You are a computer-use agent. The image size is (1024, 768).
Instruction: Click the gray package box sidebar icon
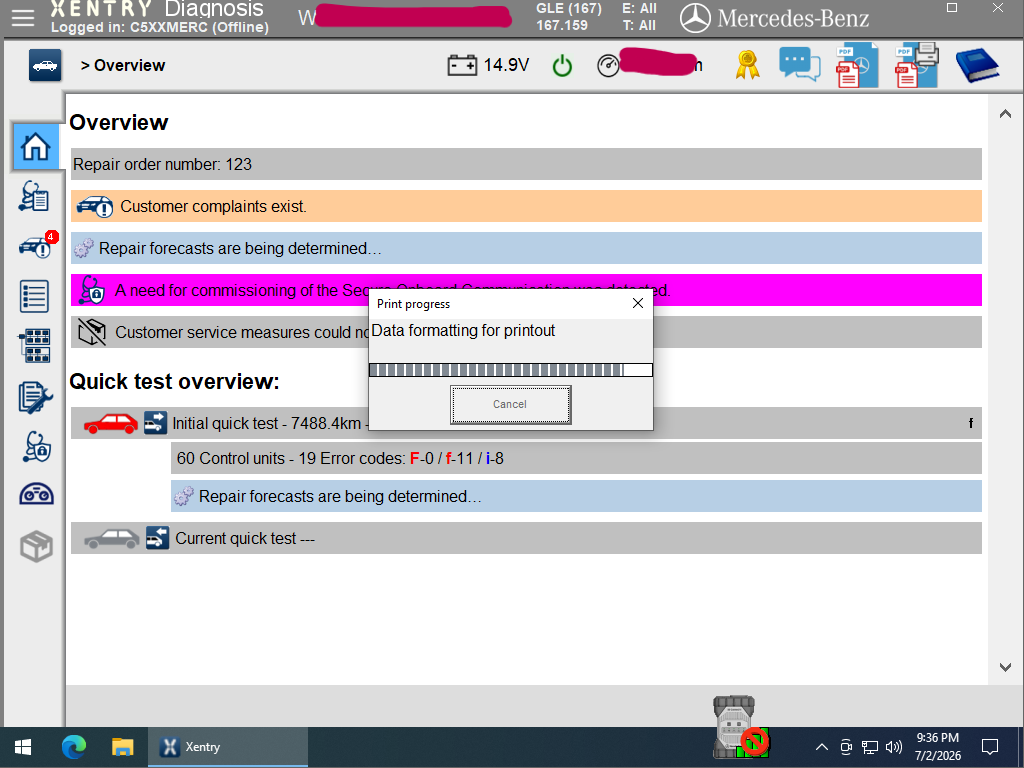tap(36, 547)
